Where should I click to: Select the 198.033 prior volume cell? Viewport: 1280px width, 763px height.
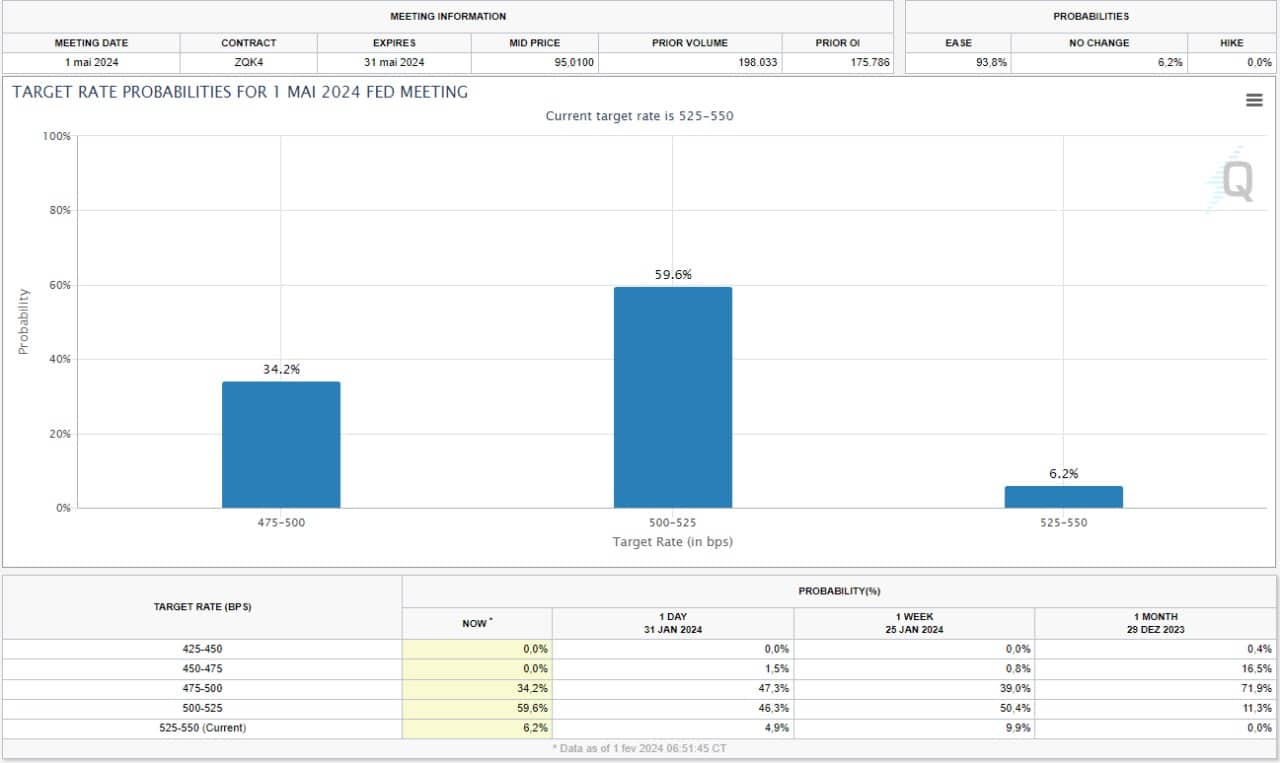coord(690,63)
